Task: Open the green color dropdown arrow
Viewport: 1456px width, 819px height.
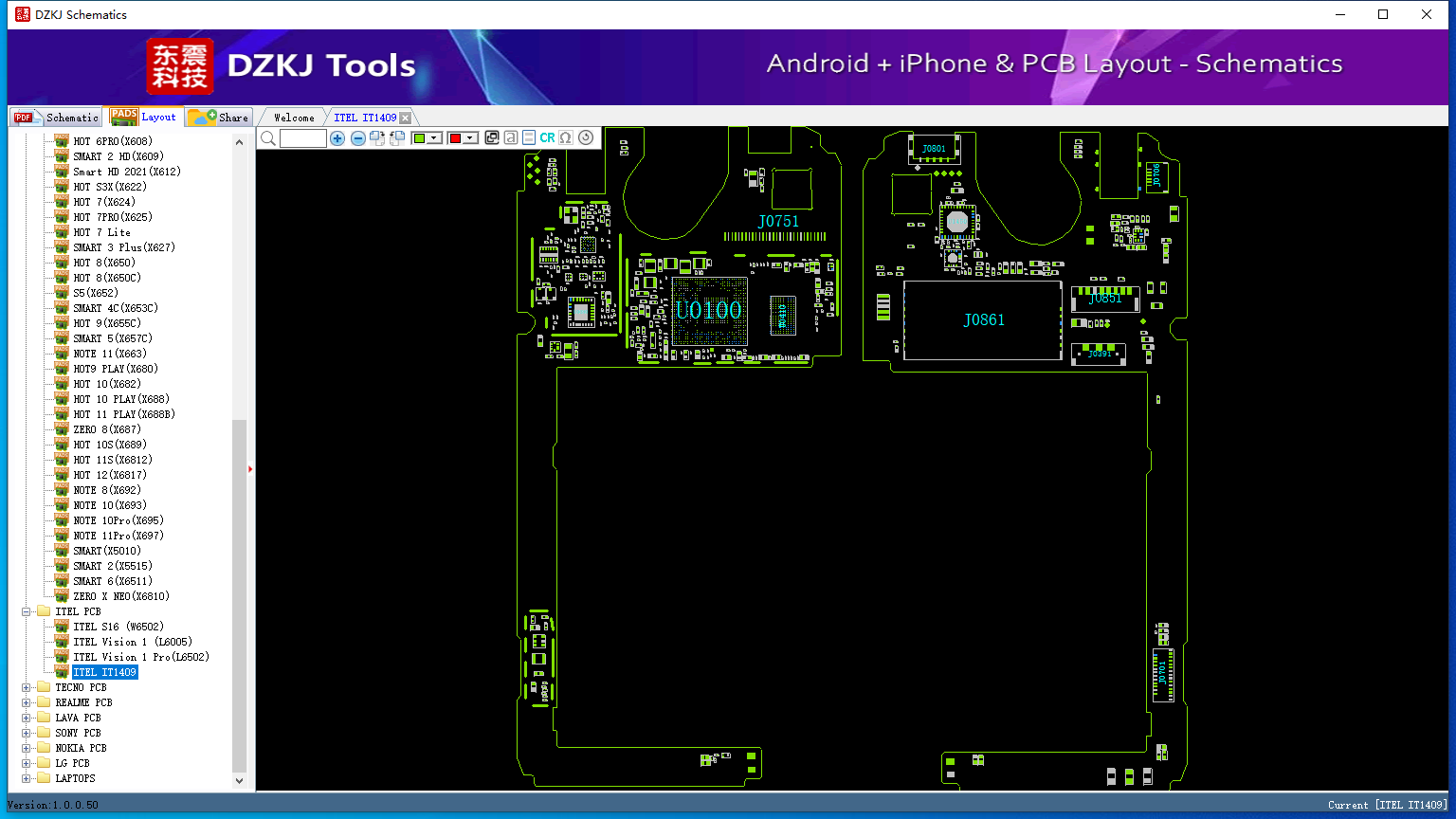Action: click(x=434, y=138)
